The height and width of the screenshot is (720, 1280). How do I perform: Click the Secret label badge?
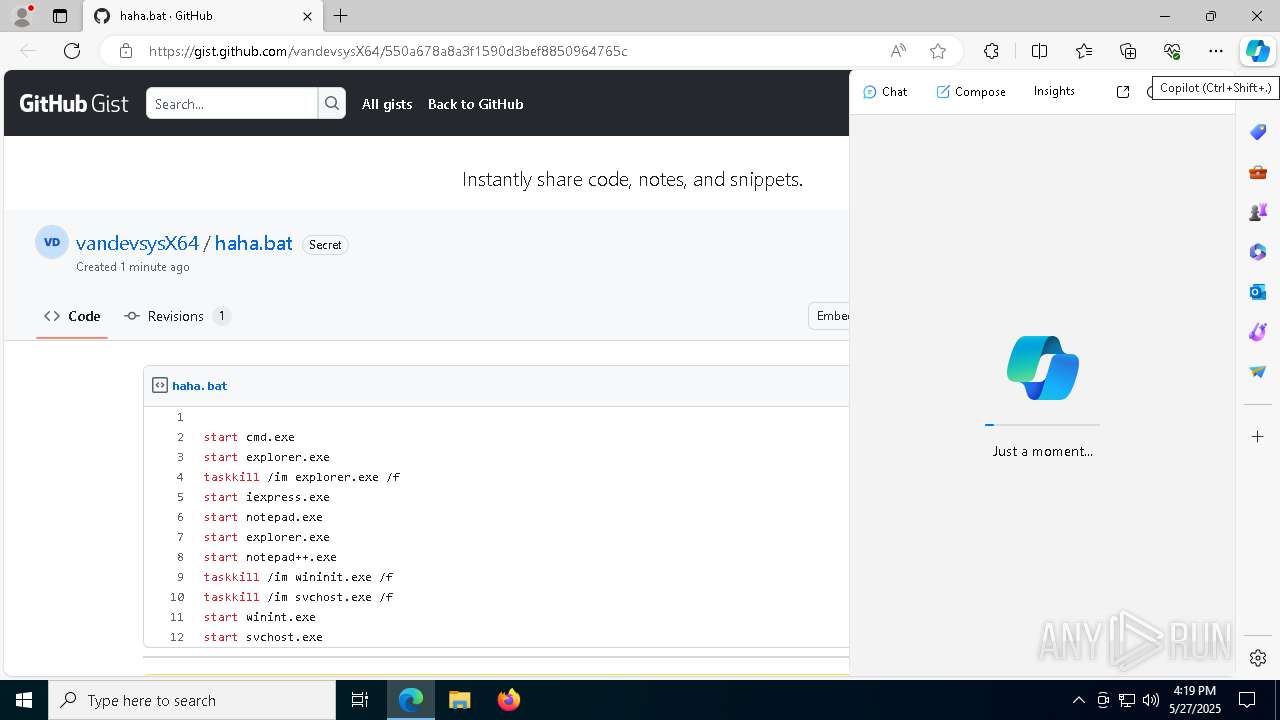[325, 245]
